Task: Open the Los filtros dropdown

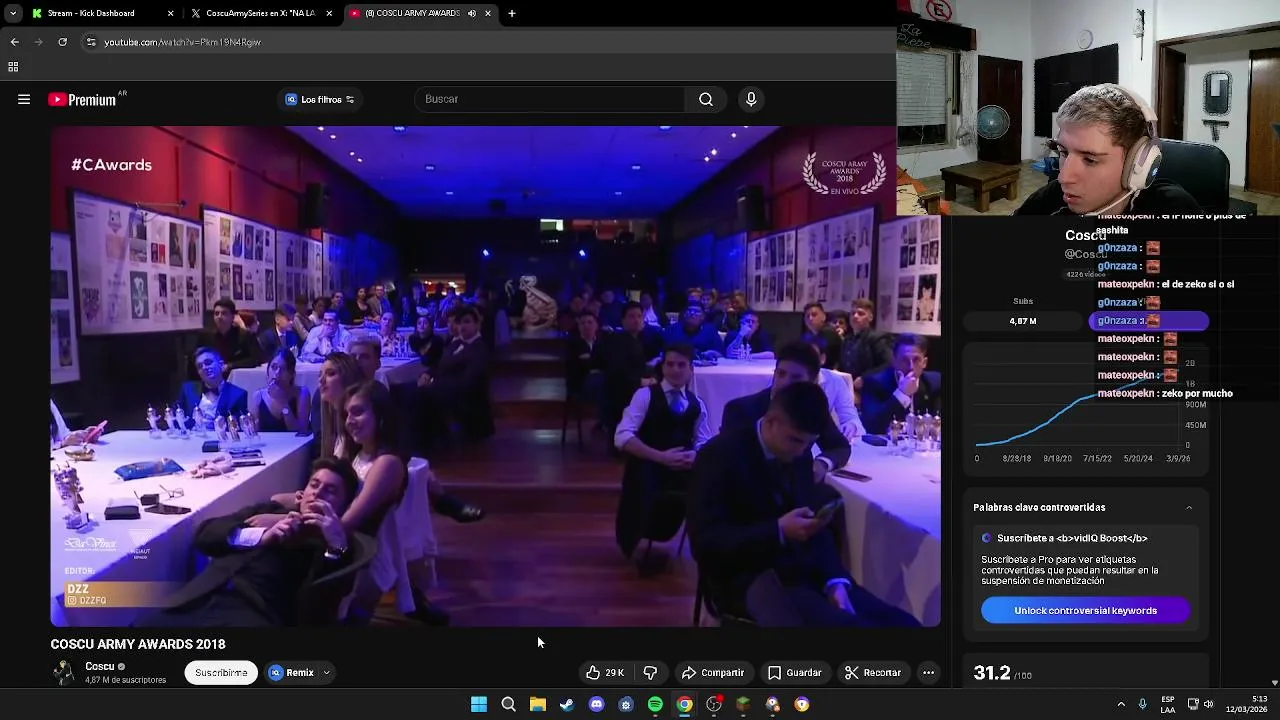Action: point(320,99)
